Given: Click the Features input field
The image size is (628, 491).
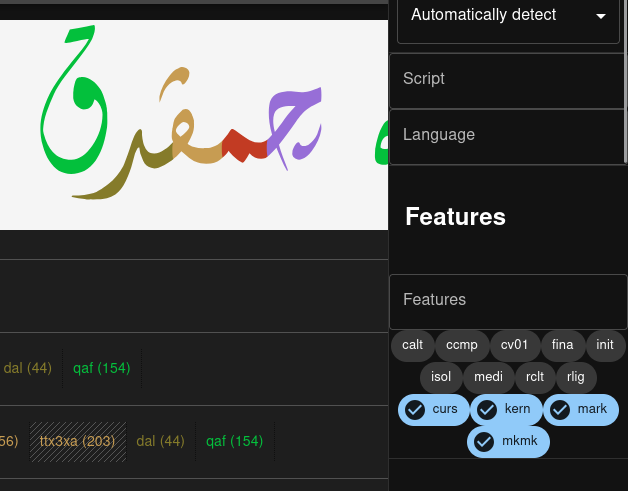Looking at the screenshot, I should pyautogui.click(x=506, y=300).
